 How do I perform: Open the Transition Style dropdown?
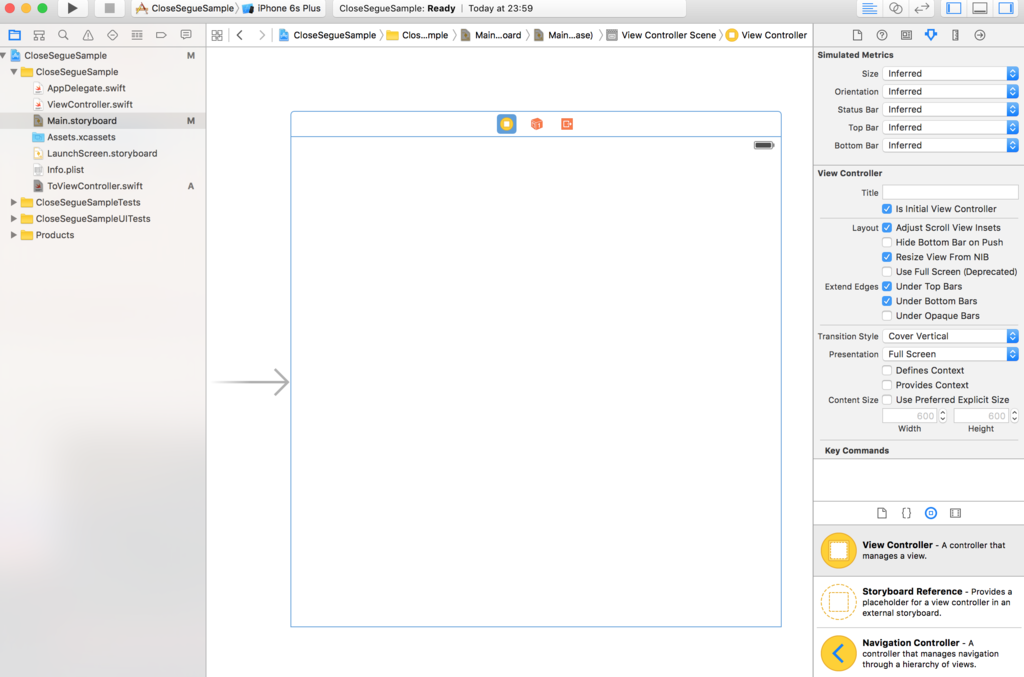click(950, 336)
